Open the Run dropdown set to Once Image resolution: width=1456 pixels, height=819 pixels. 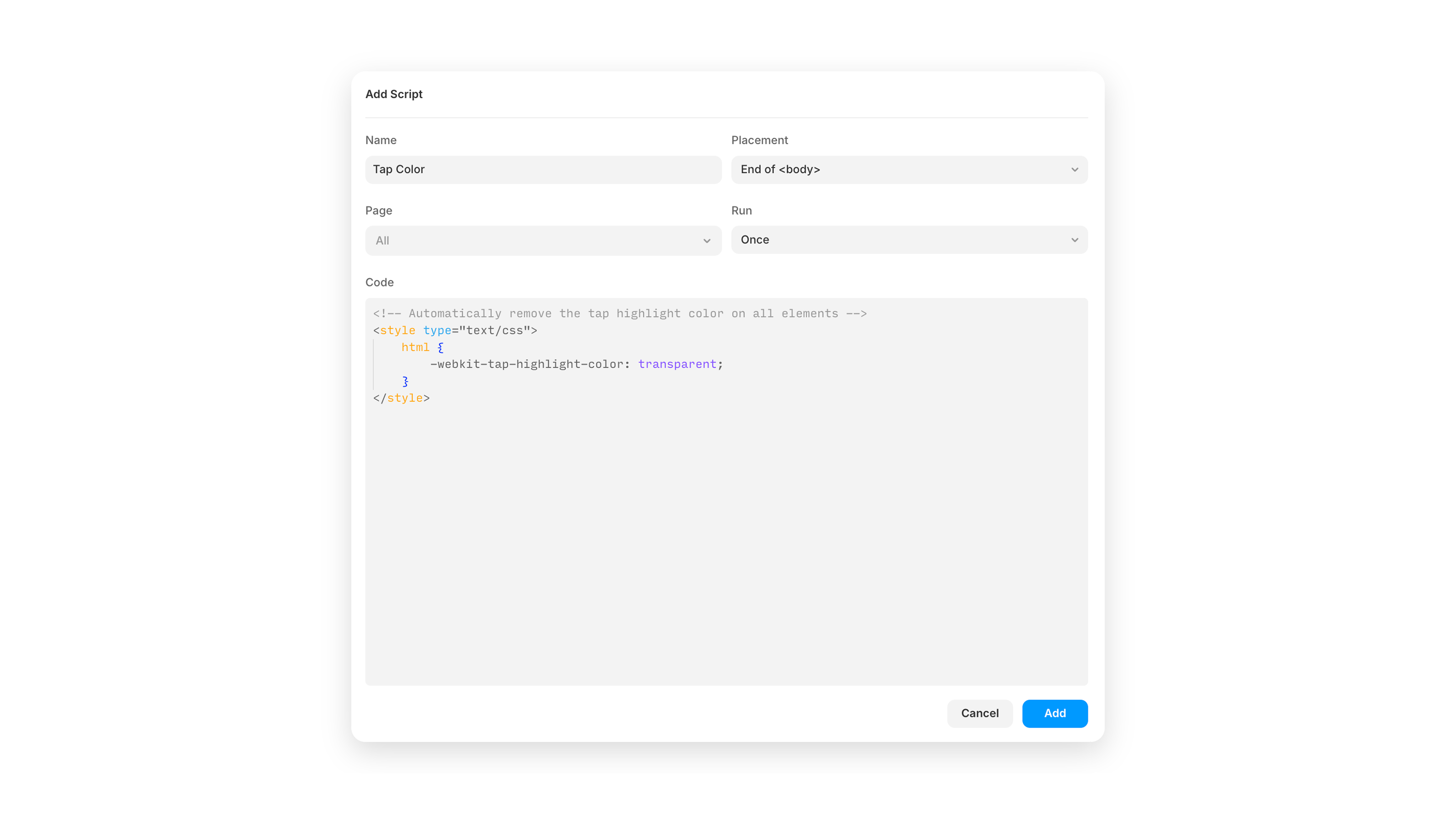[909, 240]
